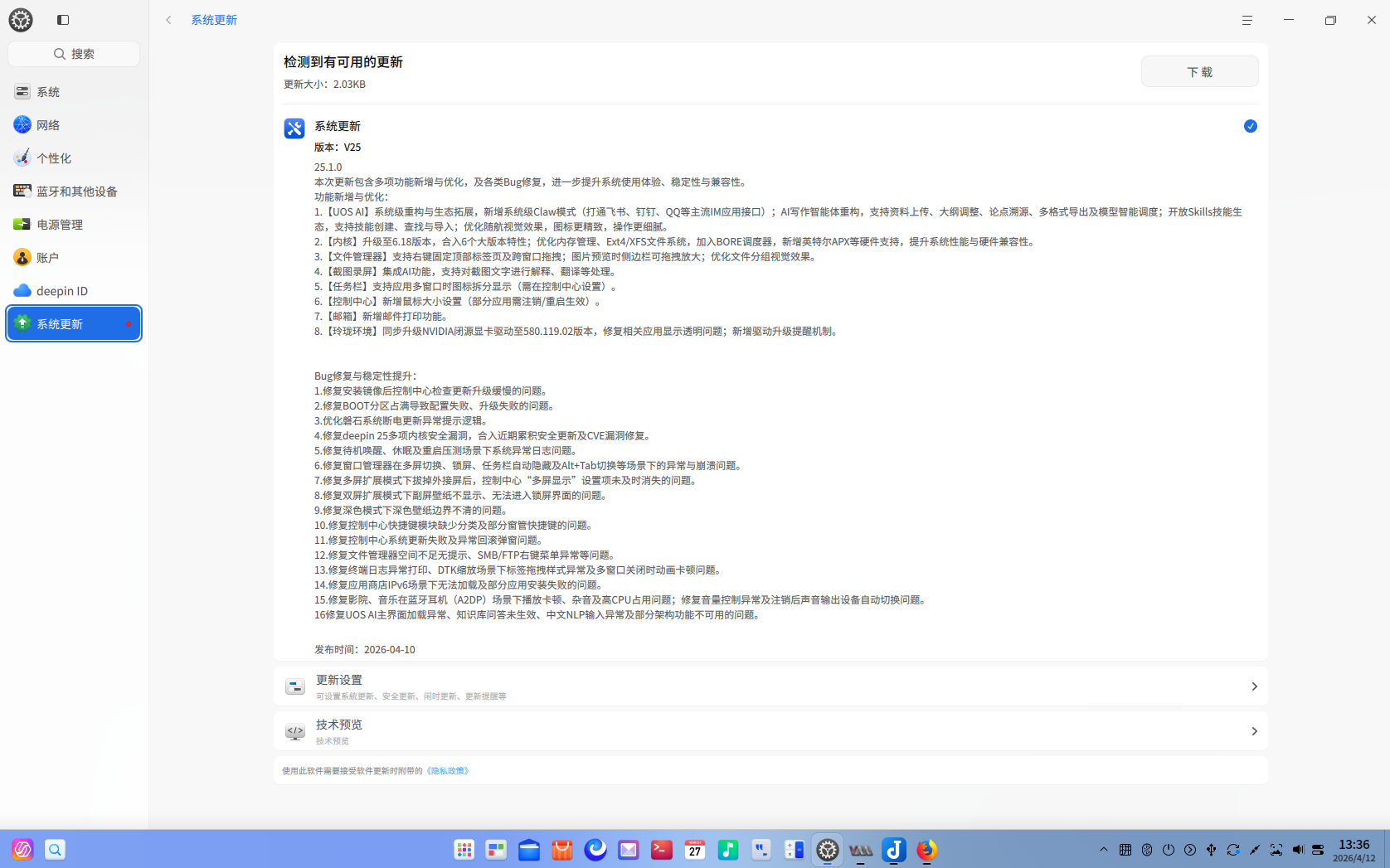
Task: Select 个性化 in the sidebar
Action: [x=74, y=158]
